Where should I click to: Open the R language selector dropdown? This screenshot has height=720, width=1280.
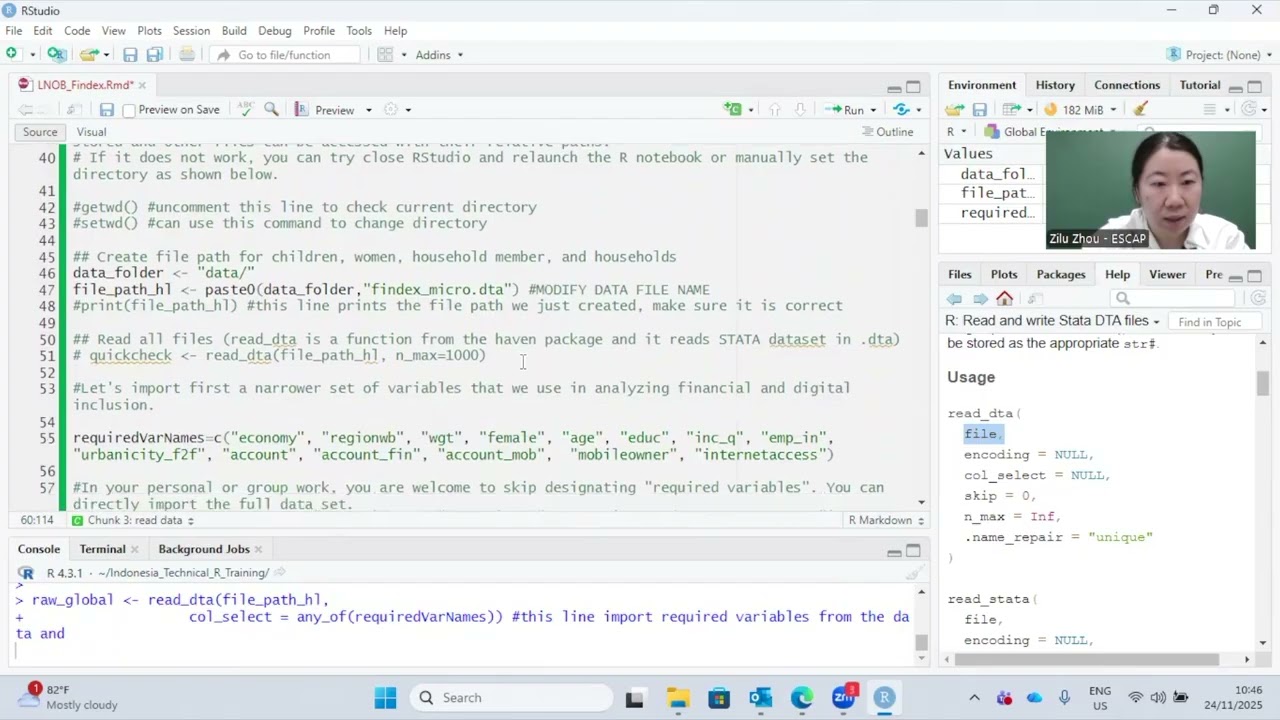(x=957, y=132)
